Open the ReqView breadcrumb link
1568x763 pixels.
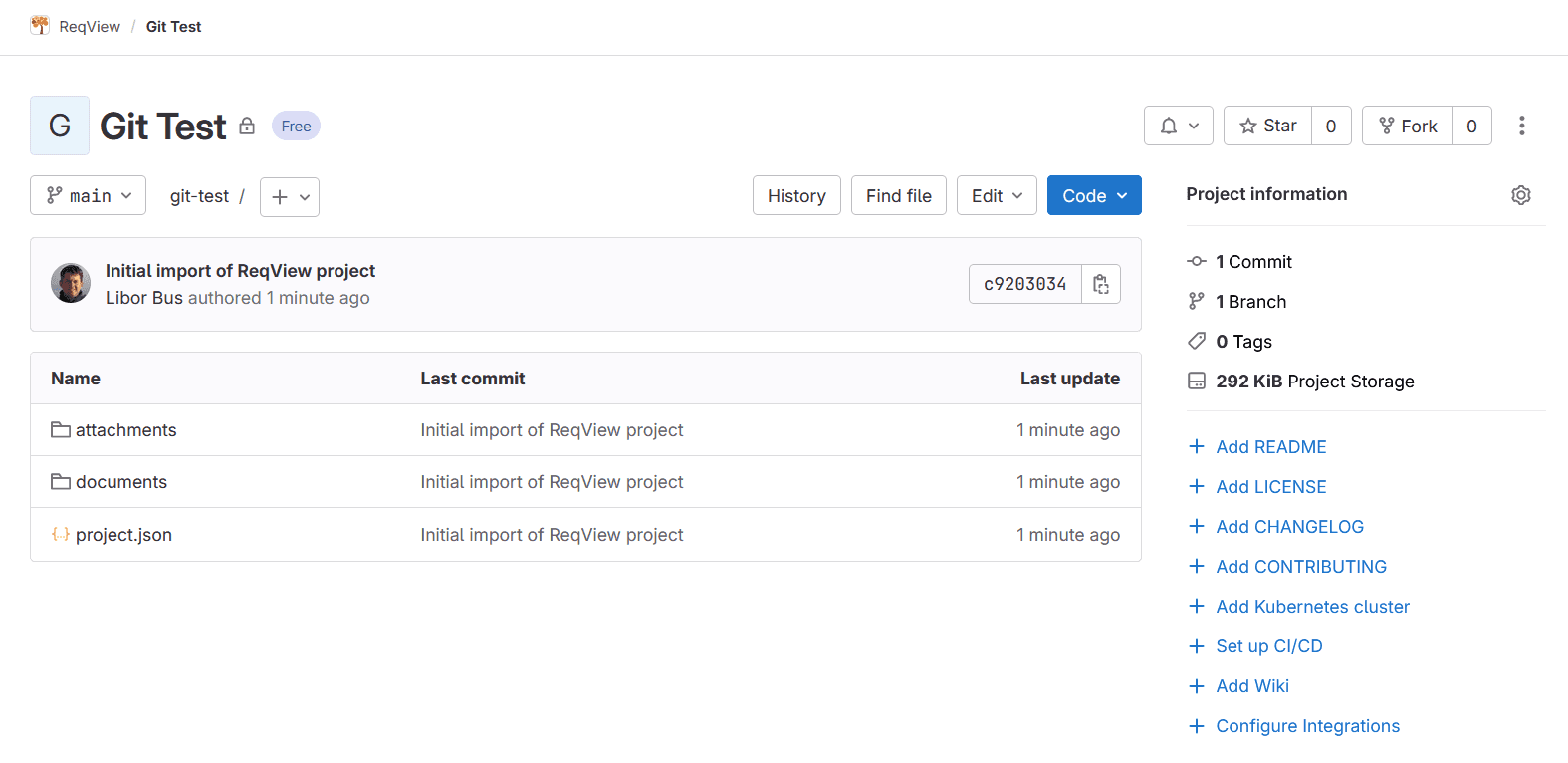90,27
